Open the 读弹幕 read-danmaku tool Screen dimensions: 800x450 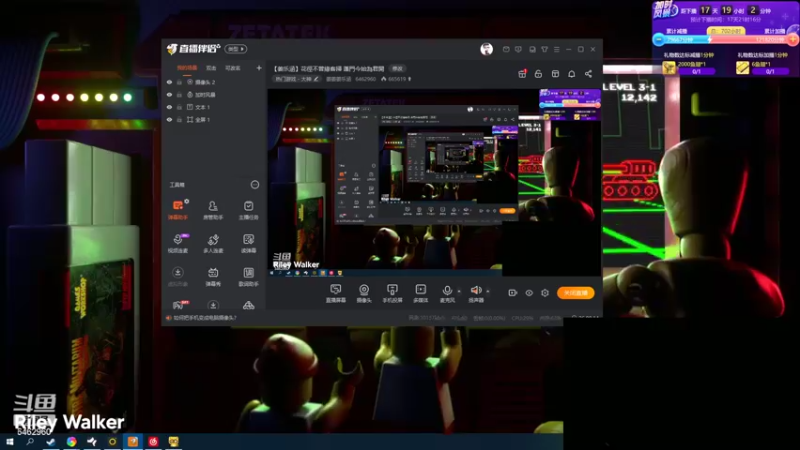[248, 243]
